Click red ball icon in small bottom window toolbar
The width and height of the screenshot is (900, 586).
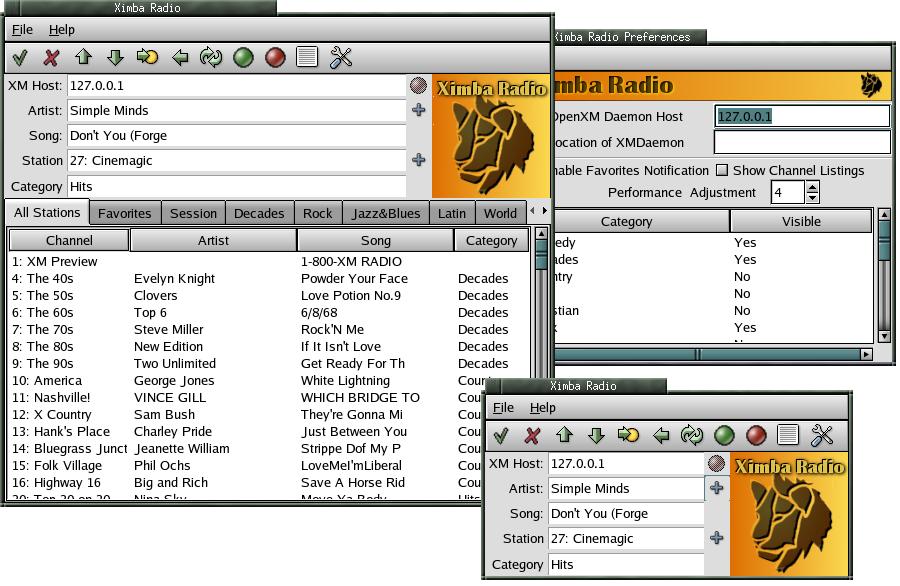[757, 435]
